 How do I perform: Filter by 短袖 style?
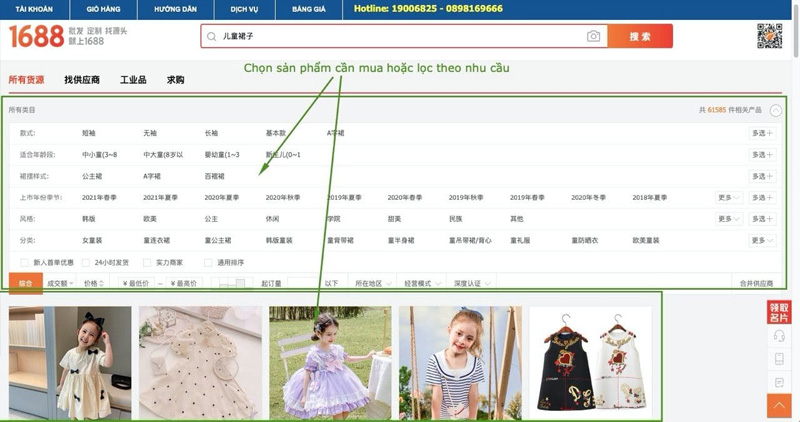point(89,133)
